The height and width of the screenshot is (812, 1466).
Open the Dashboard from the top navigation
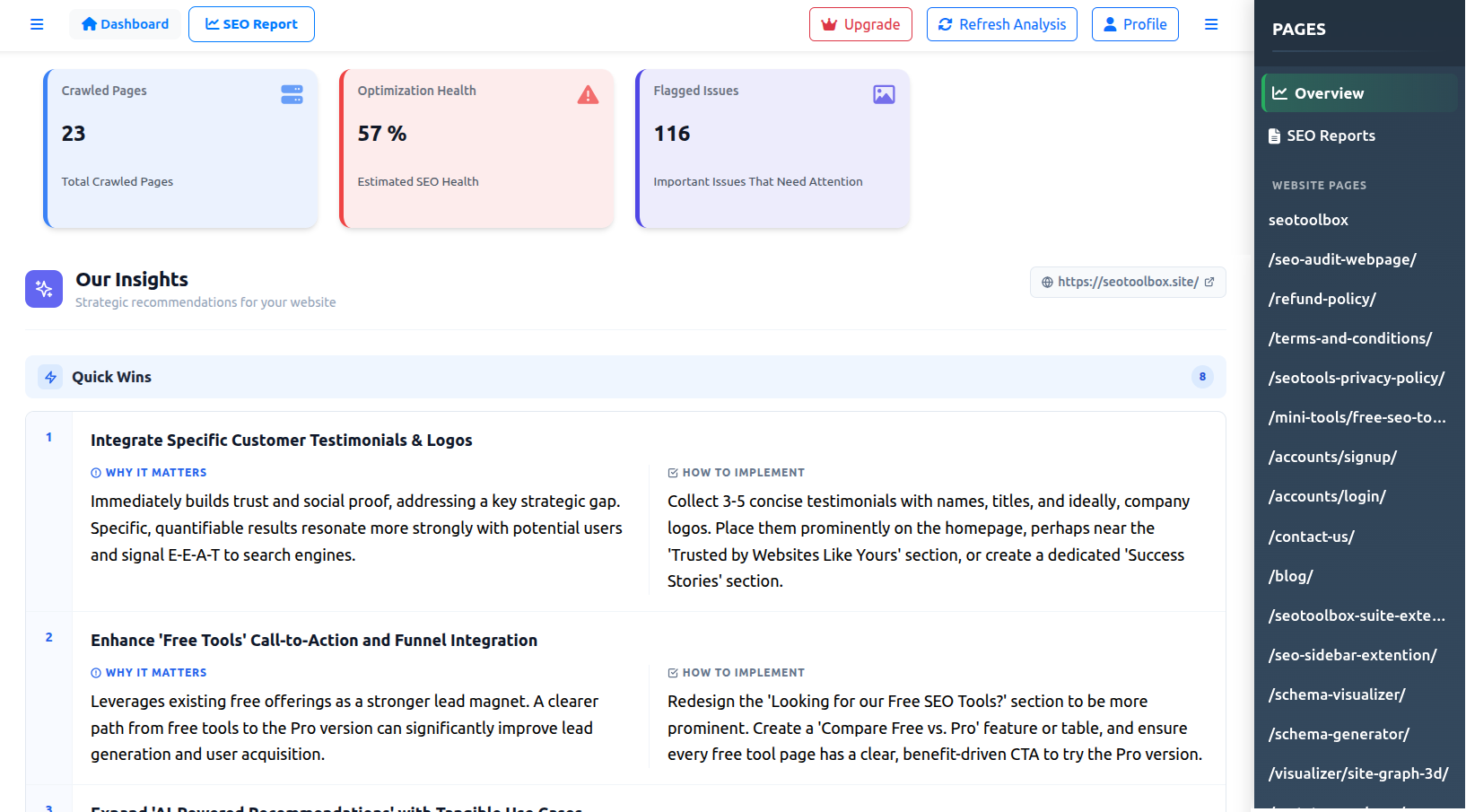tap(125, 24)
